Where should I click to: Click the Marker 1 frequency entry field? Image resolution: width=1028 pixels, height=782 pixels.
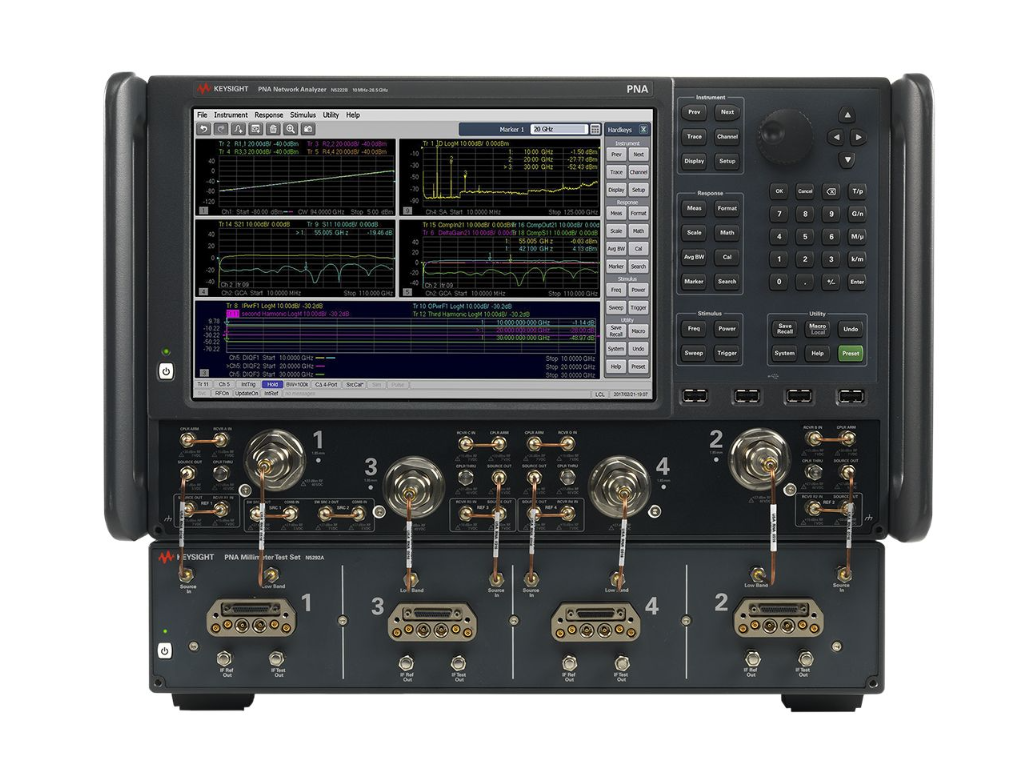point(559,129)
